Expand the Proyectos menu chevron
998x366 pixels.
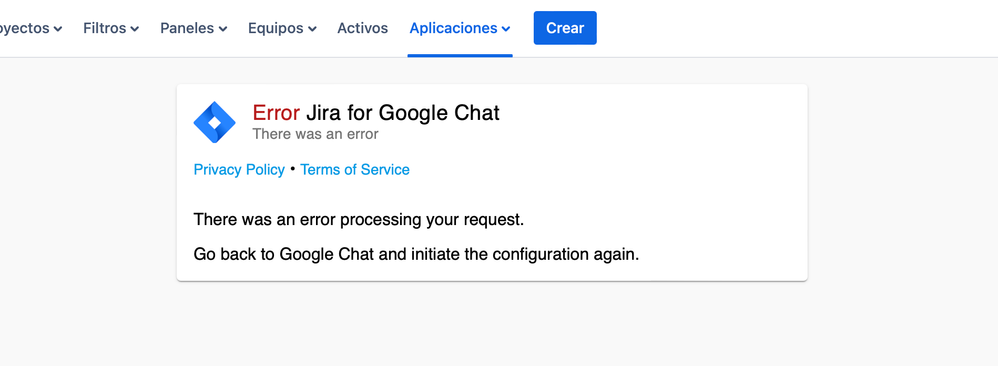pyautogui.click(x=58, y=29)
